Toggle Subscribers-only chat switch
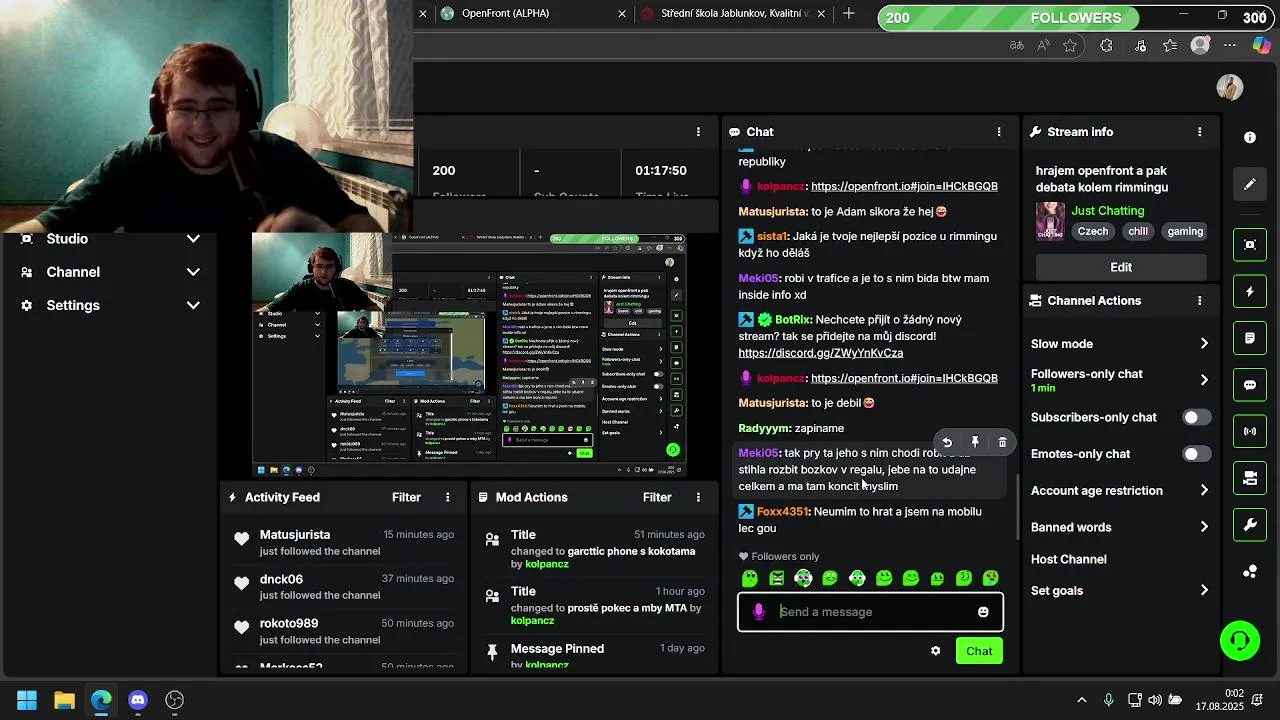The width and height of the screenshot is (1280, 720). pyautogui.click(x=1196, y=417)
